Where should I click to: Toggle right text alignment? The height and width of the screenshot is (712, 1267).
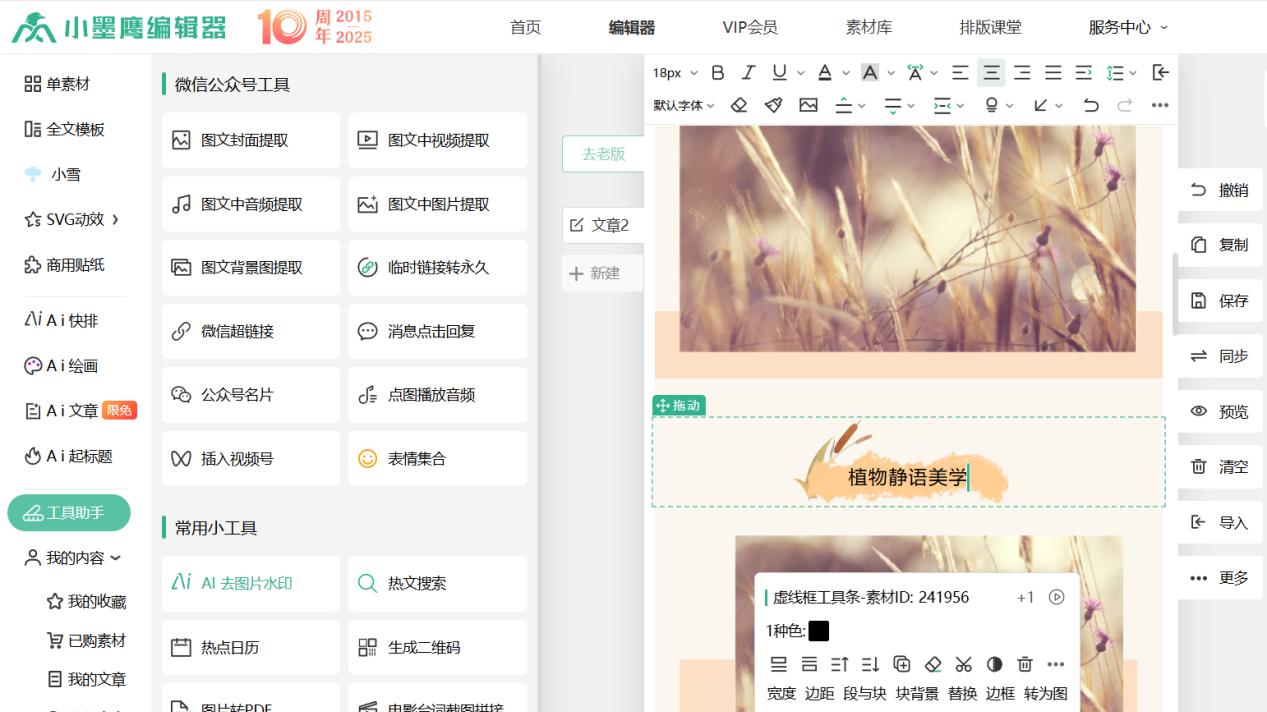click(x=1021, y=72)
